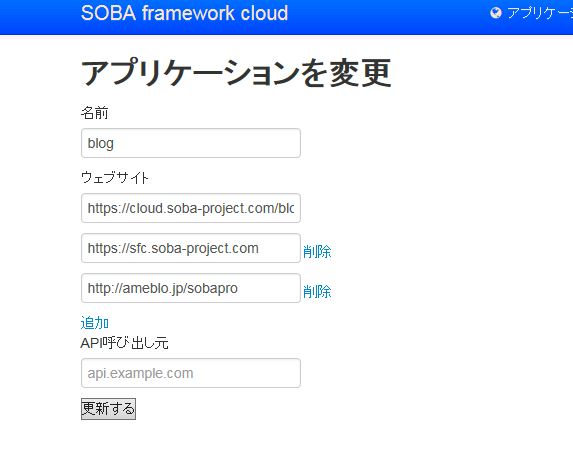The image size is (573, 462).
Task: Go to SOBA framework cloud home link
Action: 184,13
